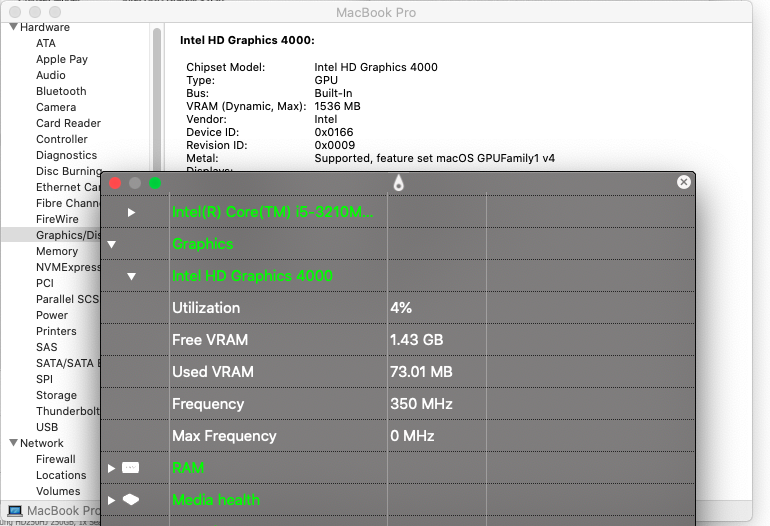Click the Utilization row label
The image size is (770, 526).
(x=206, y=307)
